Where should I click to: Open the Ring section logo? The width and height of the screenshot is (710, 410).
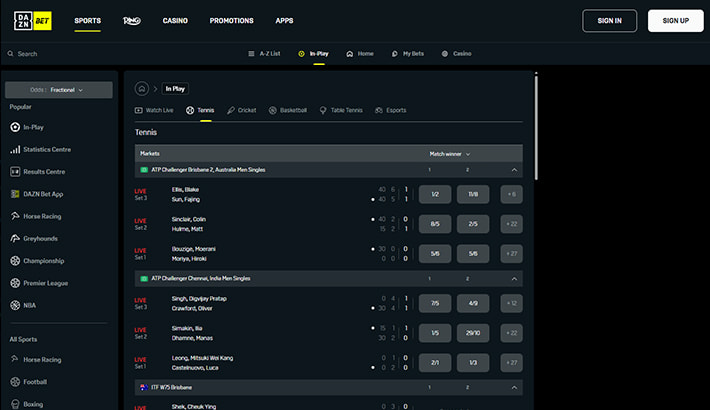coord(132,21)
